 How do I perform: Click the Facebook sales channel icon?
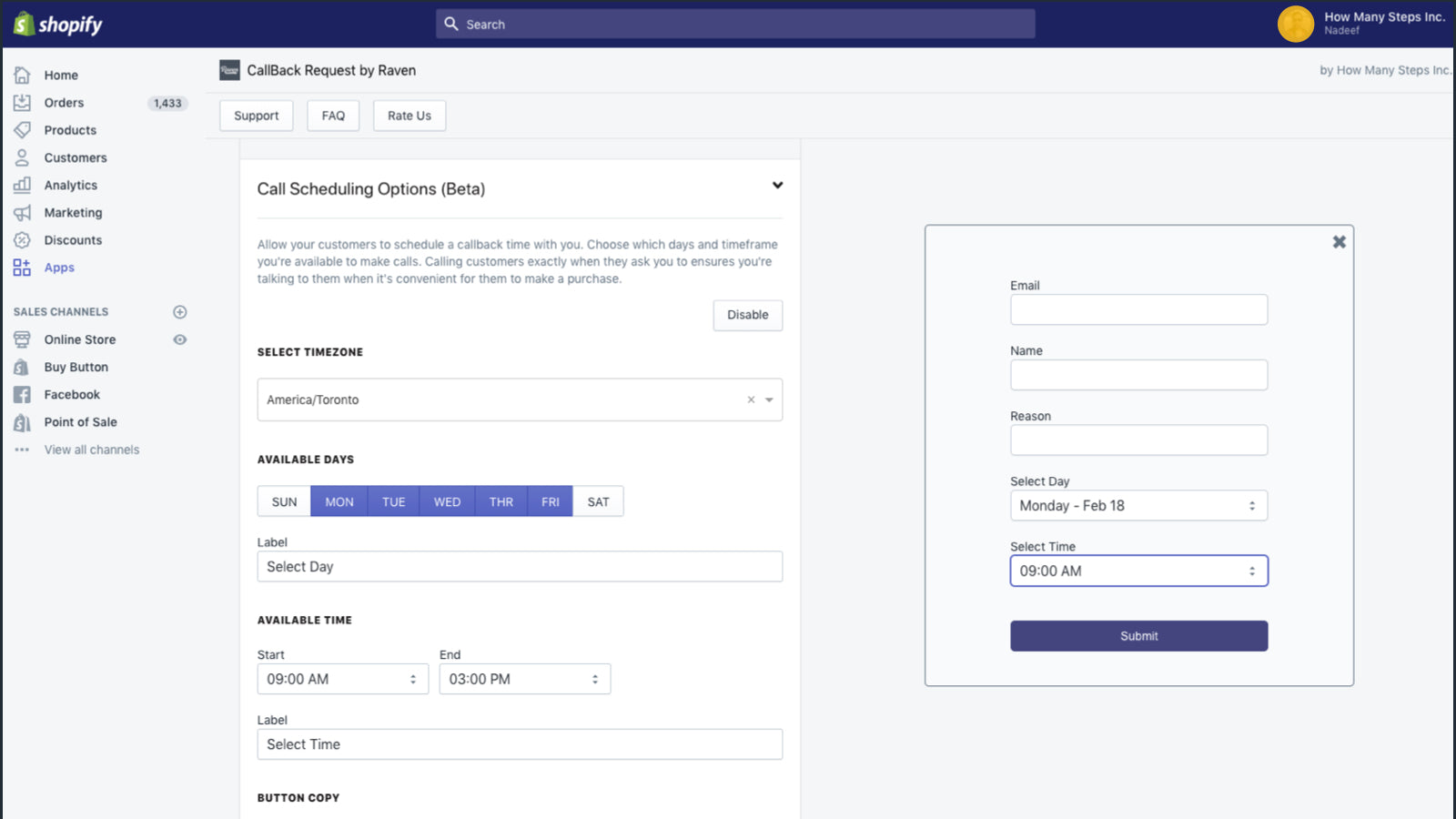click(22, 394)
